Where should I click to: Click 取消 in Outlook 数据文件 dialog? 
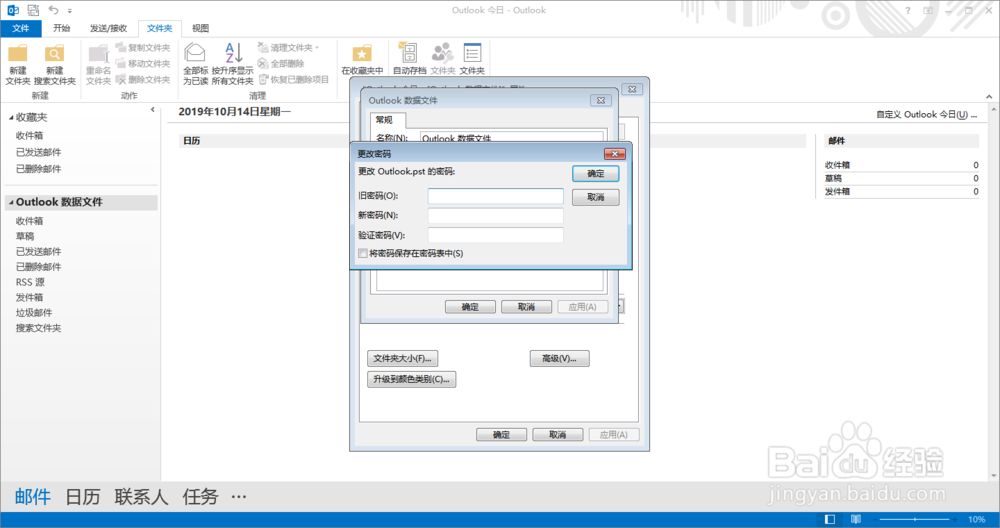coord(526,307)
